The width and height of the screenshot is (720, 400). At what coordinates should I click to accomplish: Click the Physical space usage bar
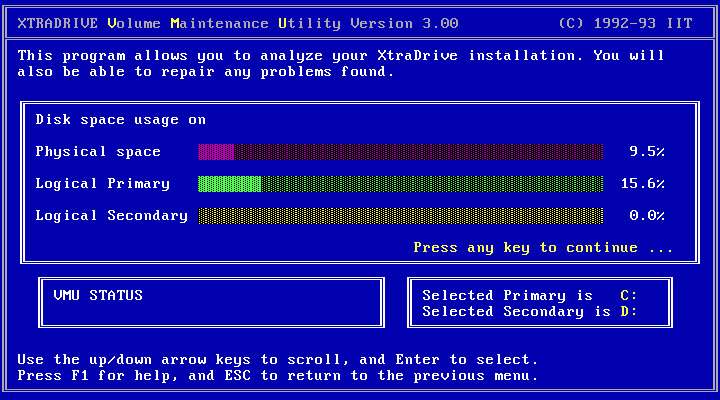[400, 152]
